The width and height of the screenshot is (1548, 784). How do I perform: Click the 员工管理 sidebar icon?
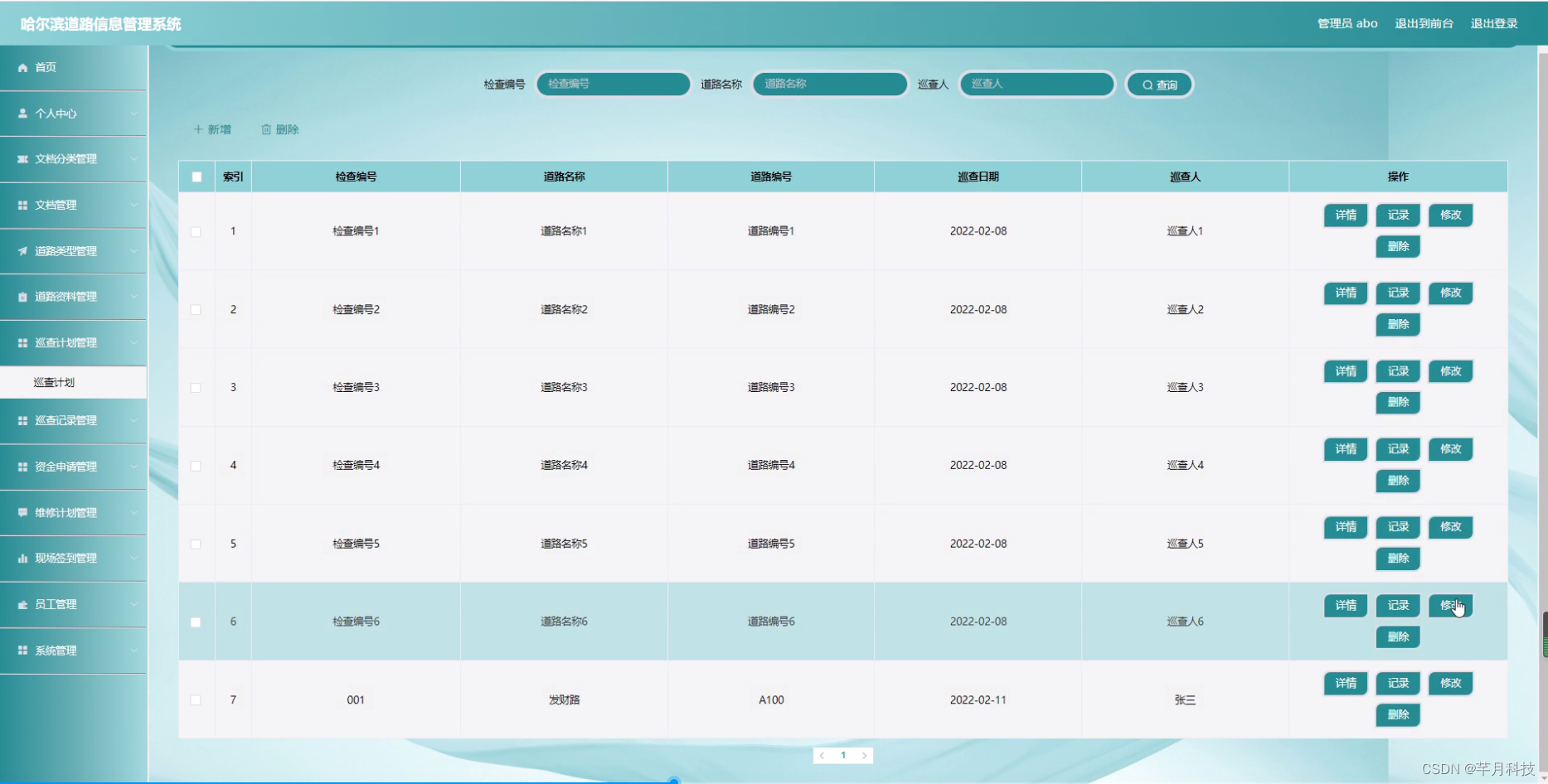pos(21,604)
